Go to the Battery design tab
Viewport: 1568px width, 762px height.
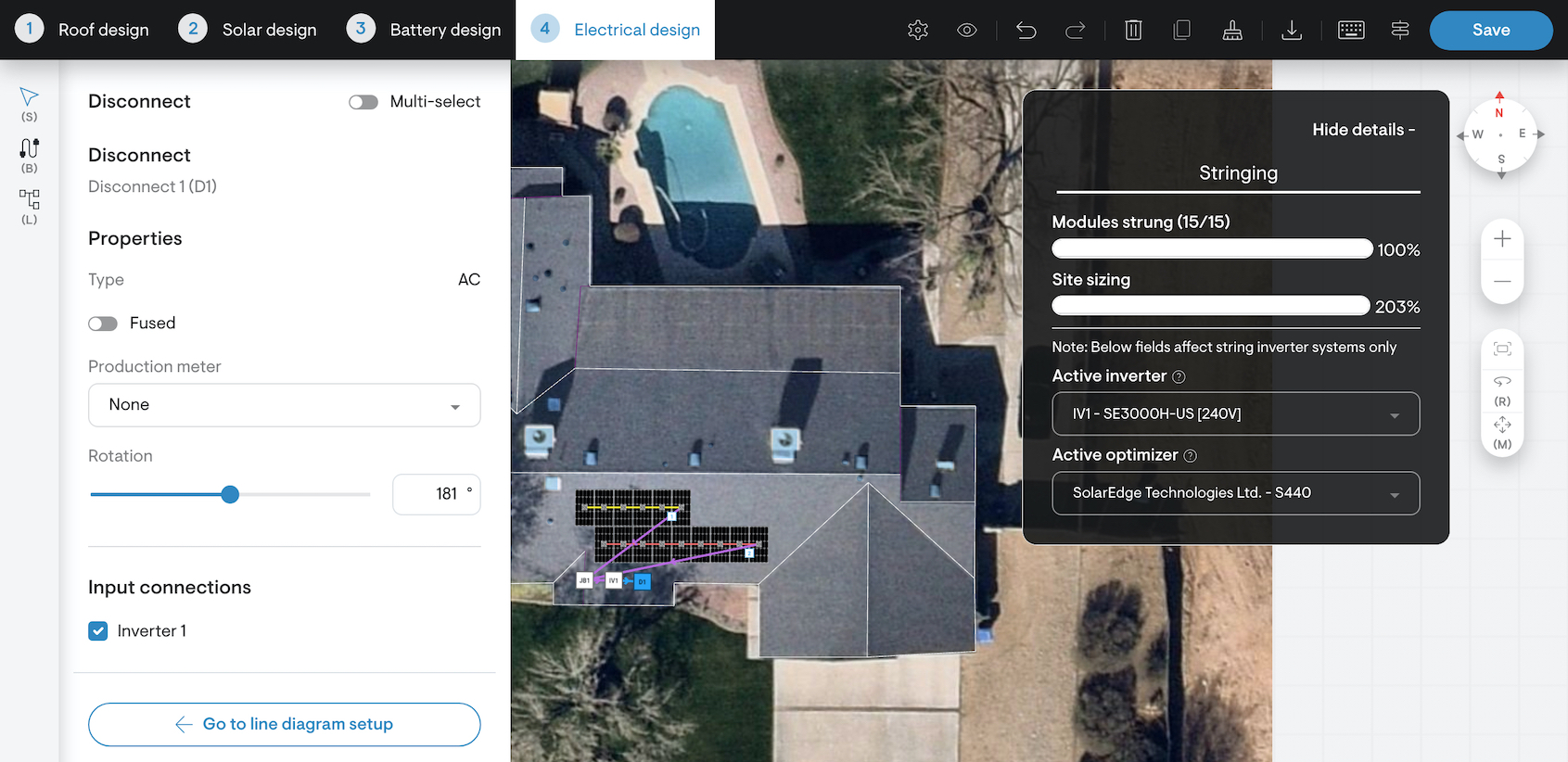coord(424,30)
